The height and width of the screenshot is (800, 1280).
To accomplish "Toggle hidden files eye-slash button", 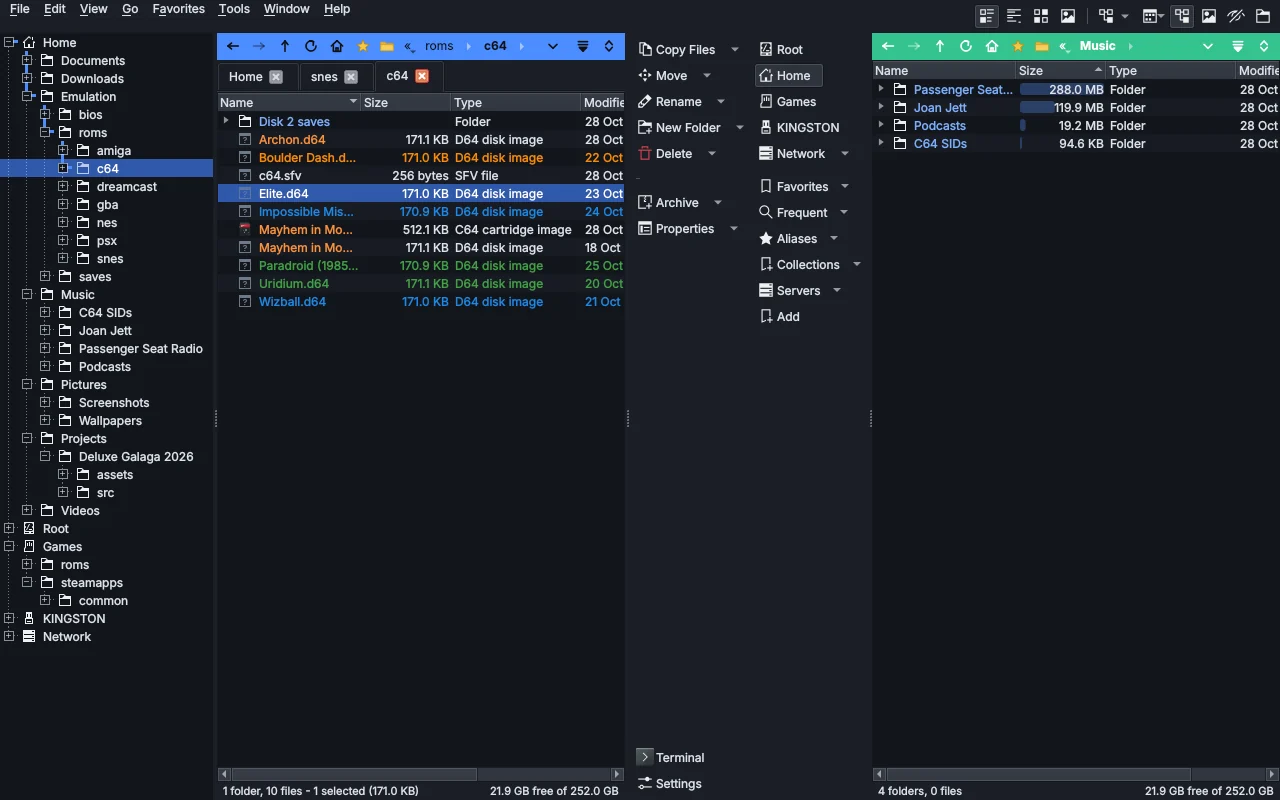I will point(1236,16).
